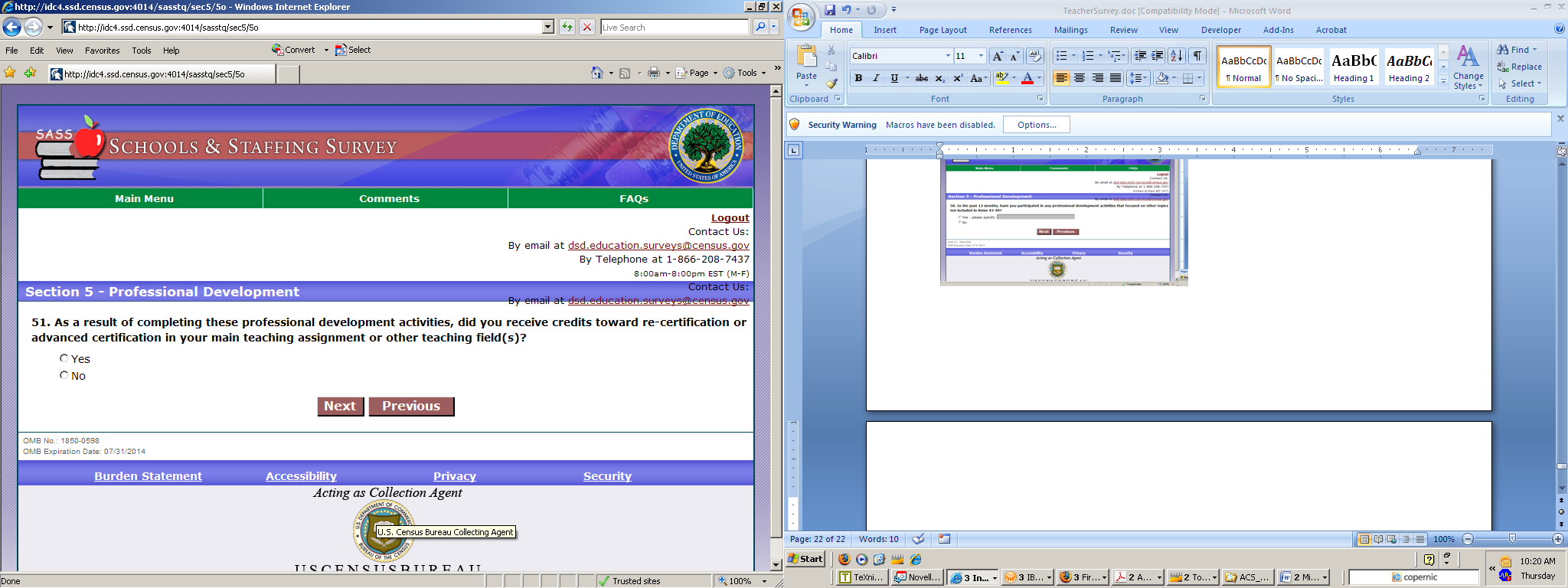Click the Favorites Center star in Internet Explorer
The width and height of the screenshot is (1568, 588).
(x=10, y=73)
